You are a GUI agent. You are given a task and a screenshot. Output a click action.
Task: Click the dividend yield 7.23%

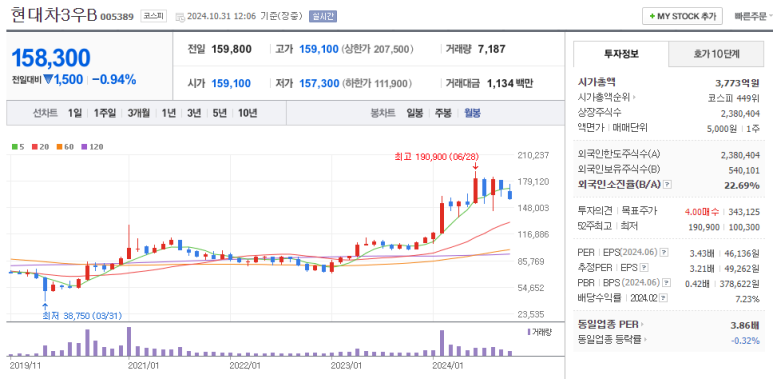click(748, 299)
